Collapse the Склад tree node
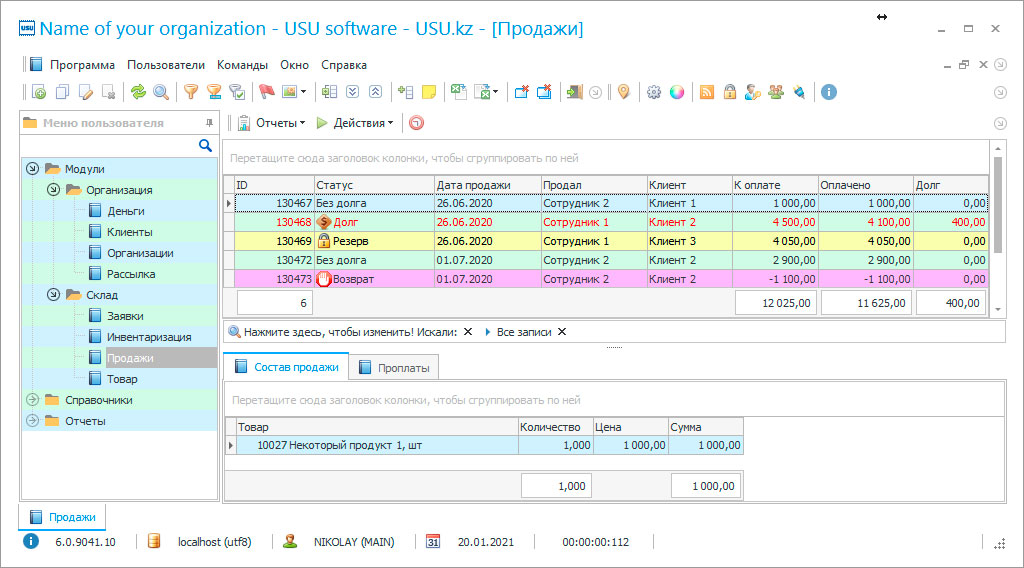This screenshot has height=568, width=1024. [x=54, y=294]
